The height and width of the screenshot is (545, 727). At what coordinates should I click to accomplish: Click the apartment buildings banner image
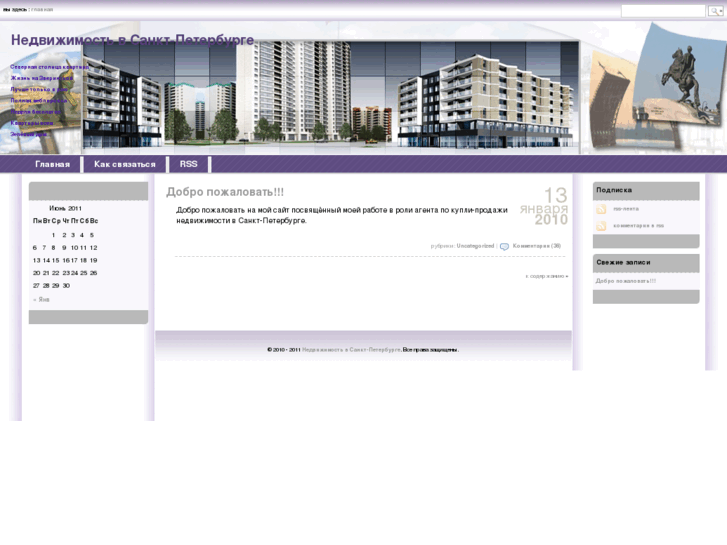pos(331,95)
